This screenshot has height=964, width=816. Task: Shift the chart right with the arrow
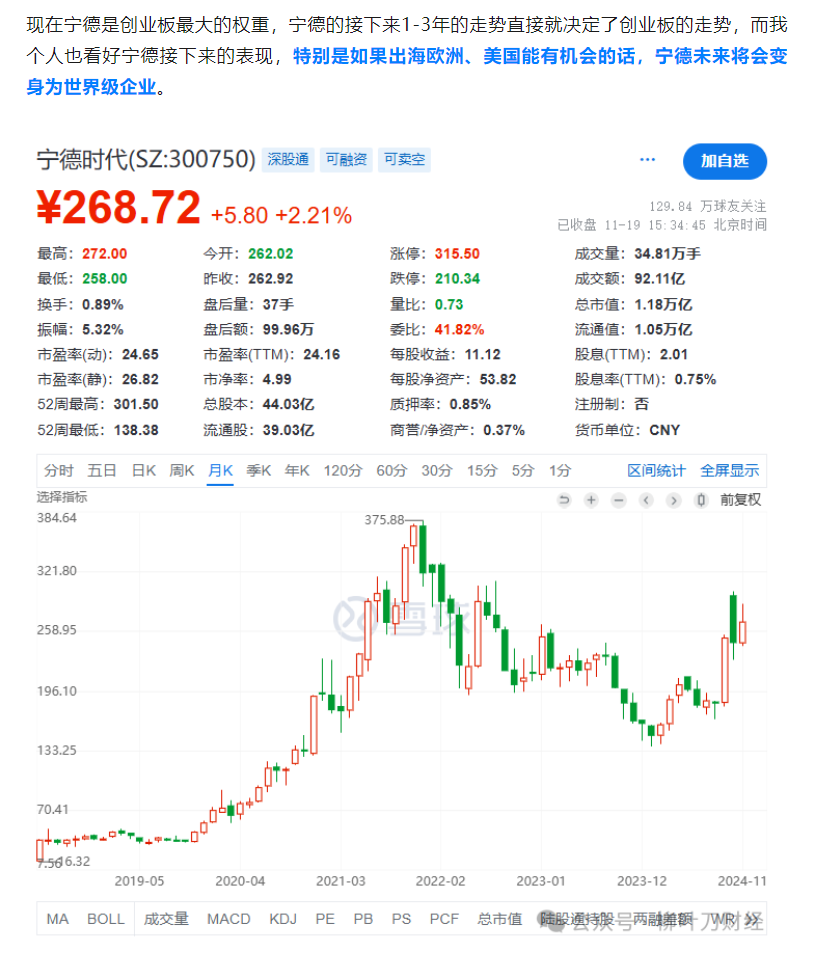[x=674, y=500]
